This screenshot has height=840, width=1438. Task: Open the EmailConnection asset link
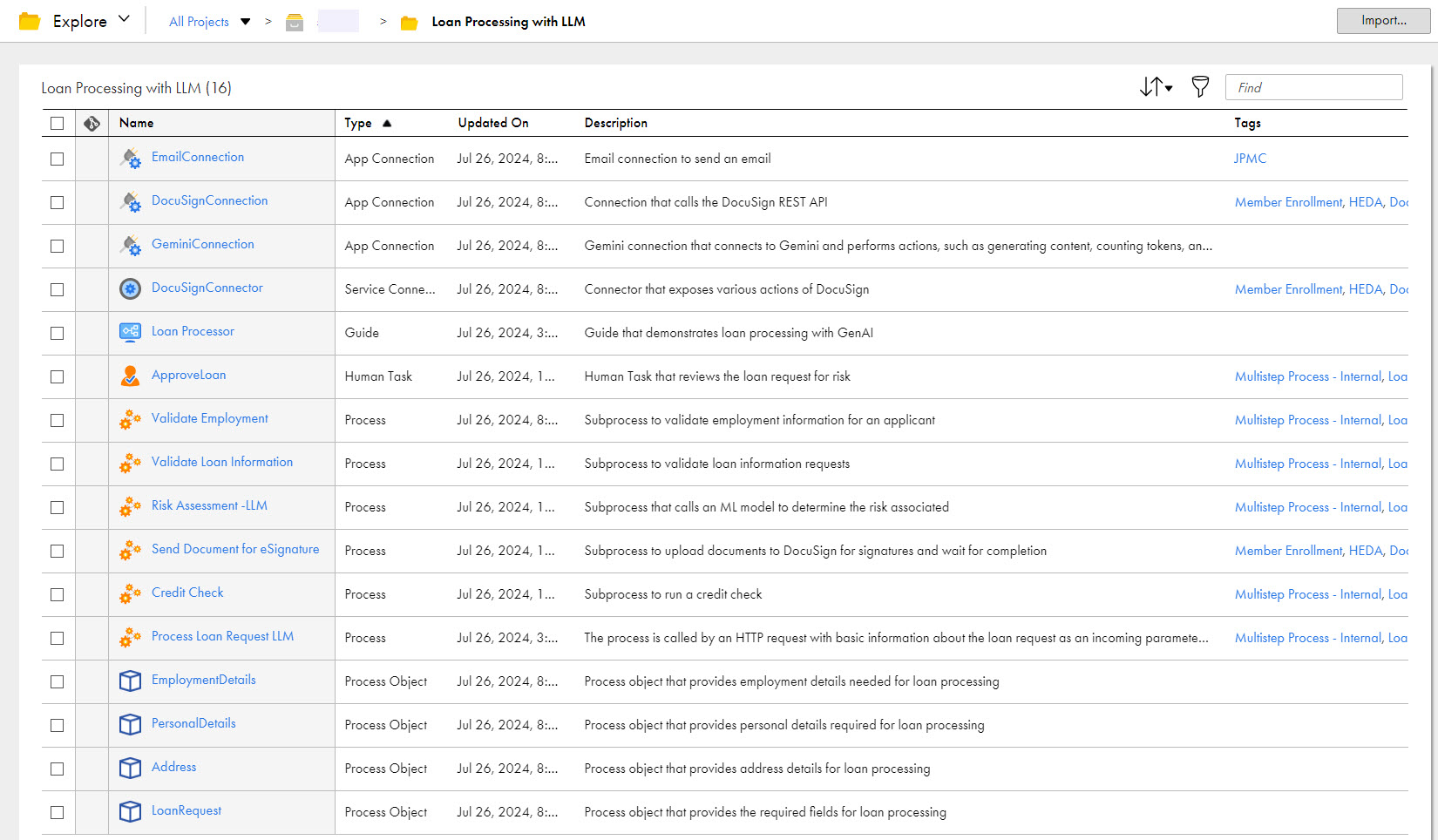click(x=198, y=157)
